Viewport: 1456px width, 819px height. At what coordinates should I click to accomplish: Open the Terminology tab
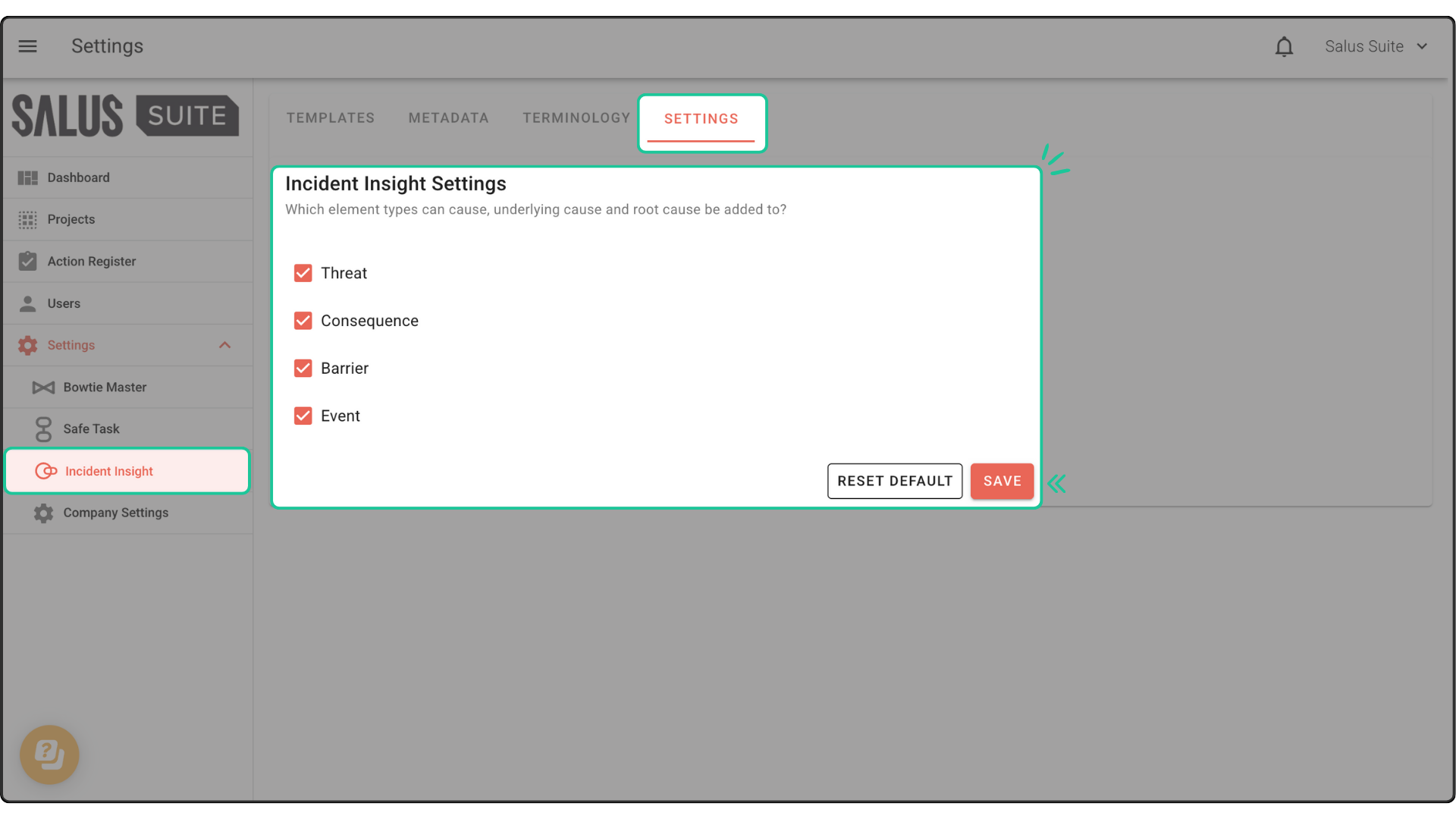[576, 118]
